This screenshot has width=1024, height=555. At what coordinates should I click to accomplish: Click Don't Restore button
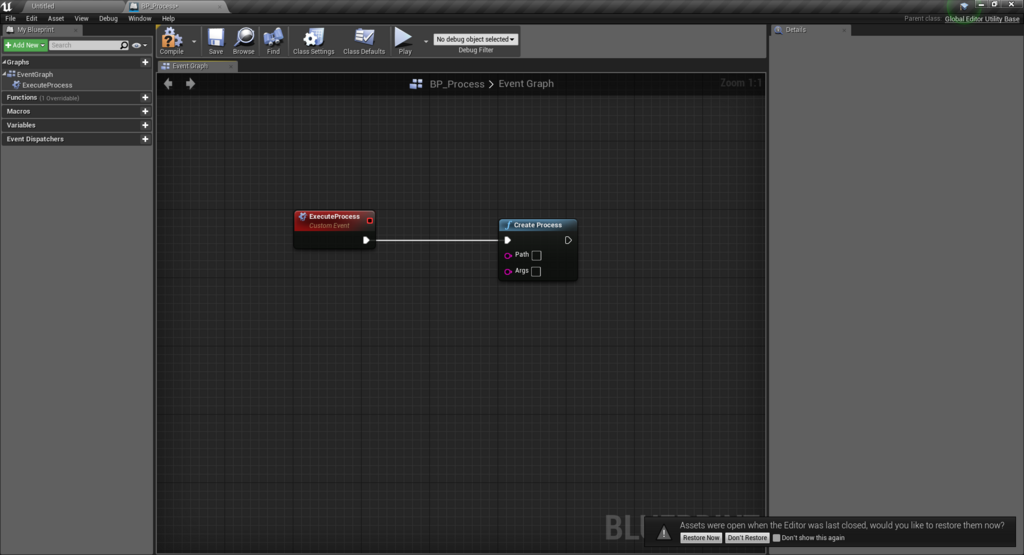[747, 538]
